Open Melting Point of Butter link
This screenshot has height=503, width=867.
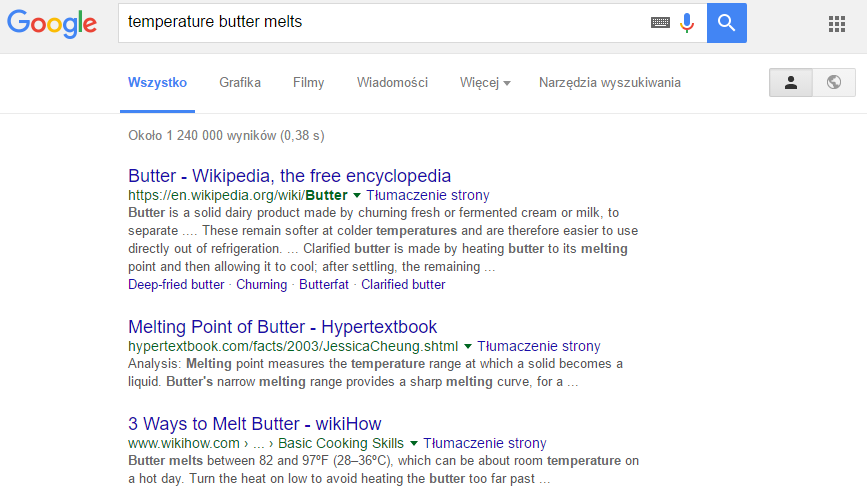click(x=282, y=327)
